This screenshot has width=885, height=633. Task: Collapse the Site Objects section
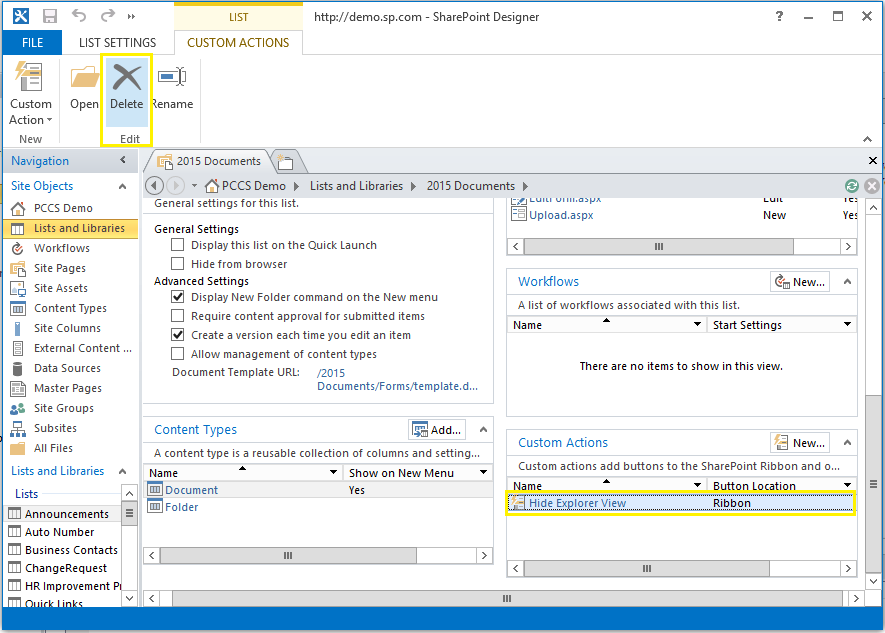click(x=122, y=186)
